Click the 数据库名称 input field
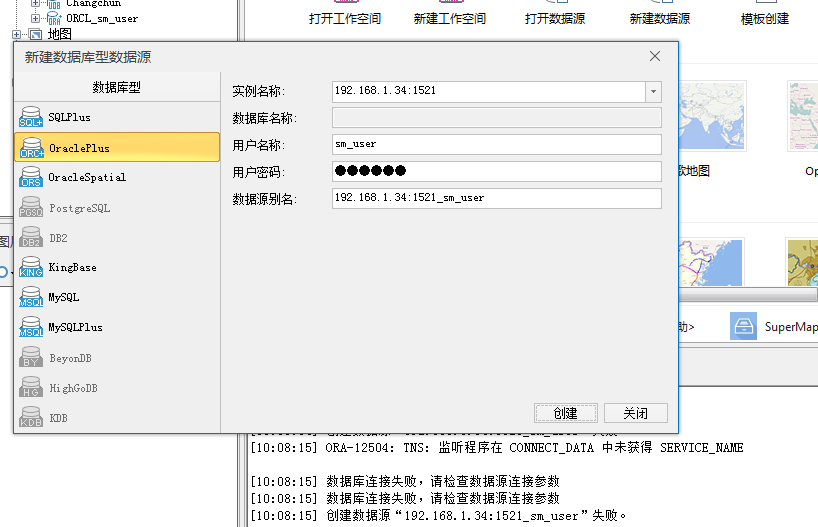Image resolution: width=818 pixels, height=527 pixels. (x=497, y=117)
